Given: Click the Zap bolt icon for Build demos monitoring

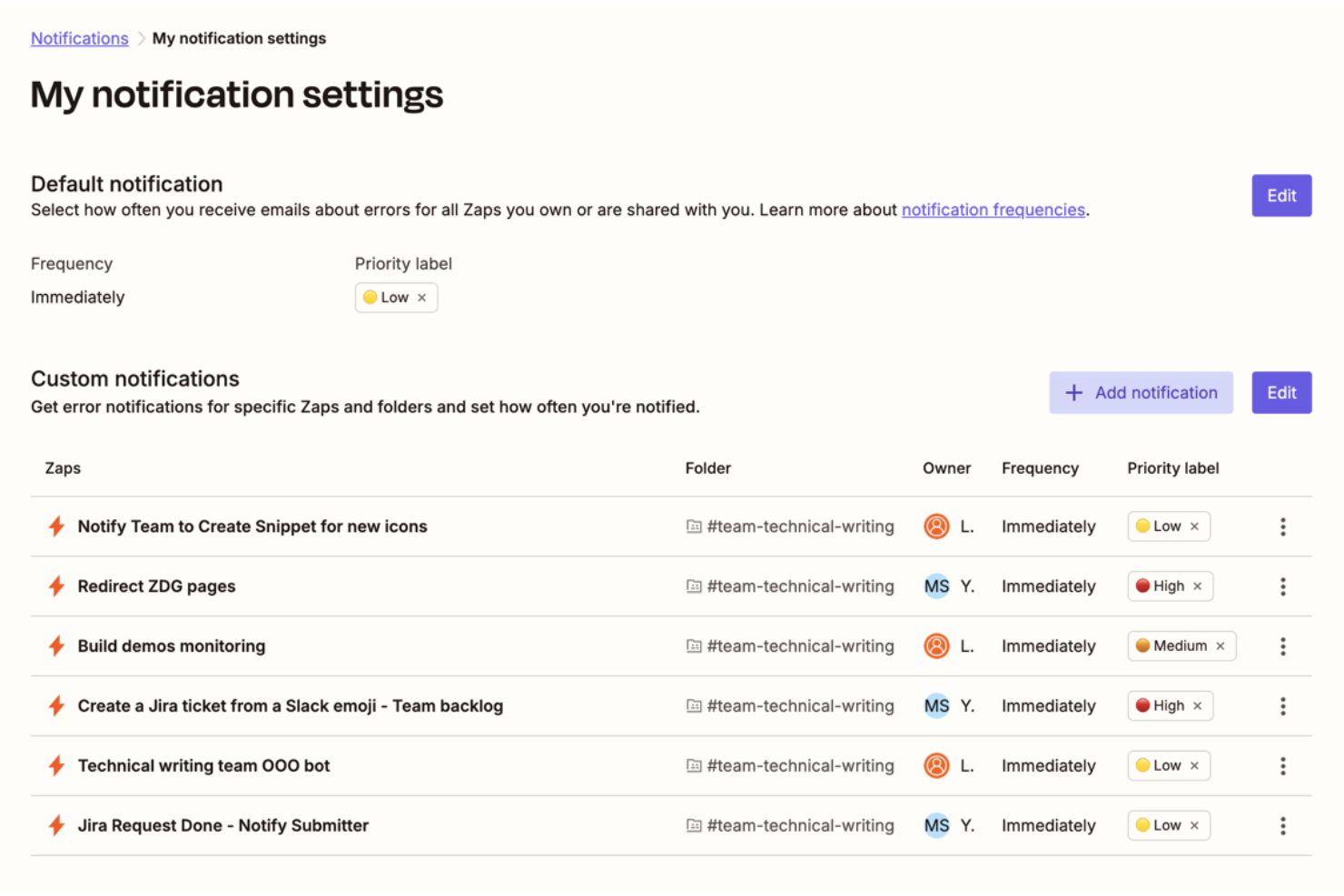Looking at the screenshot, I should tap(56, 646).
